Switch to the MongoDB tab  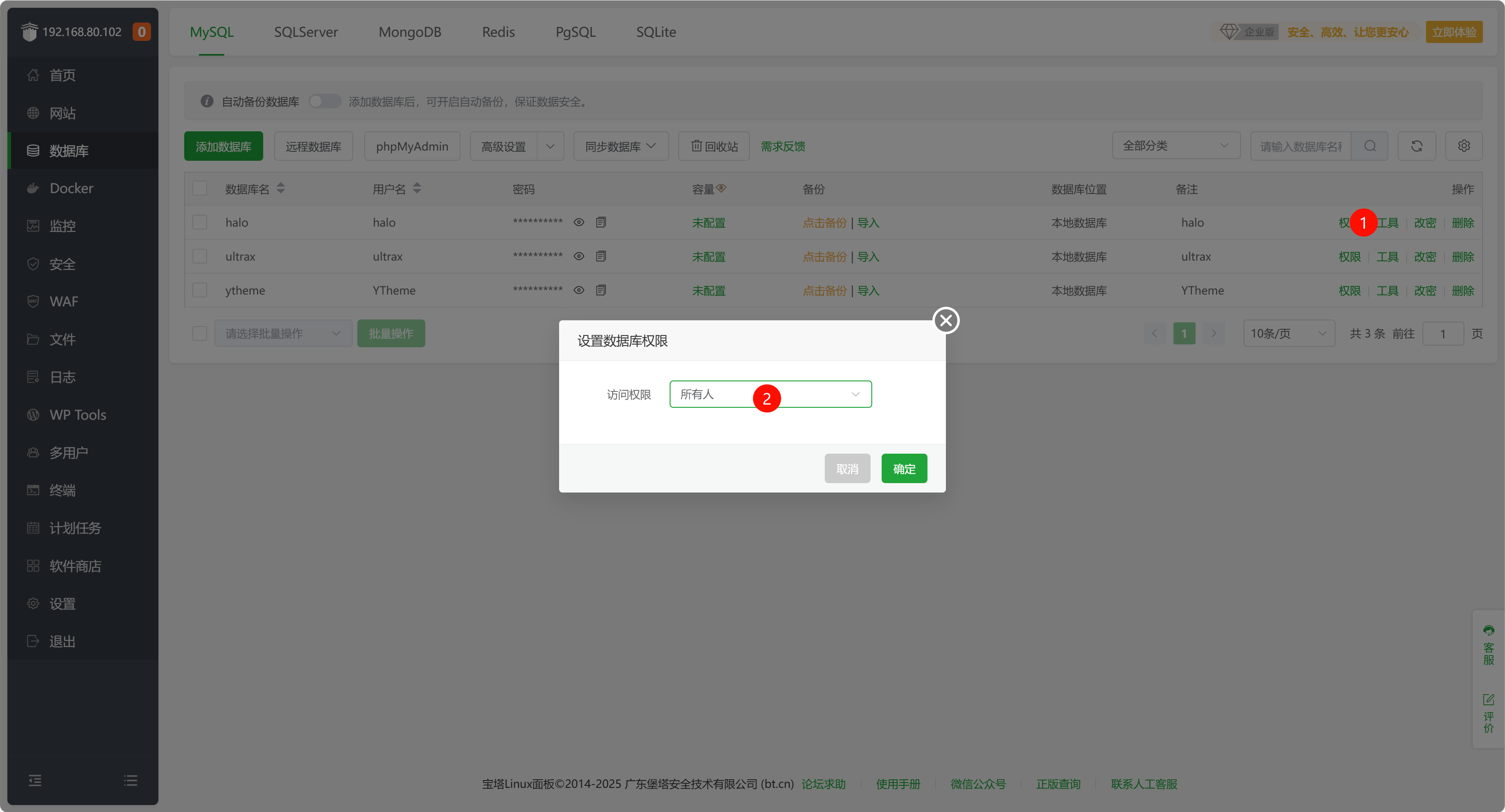click(410, 32)
